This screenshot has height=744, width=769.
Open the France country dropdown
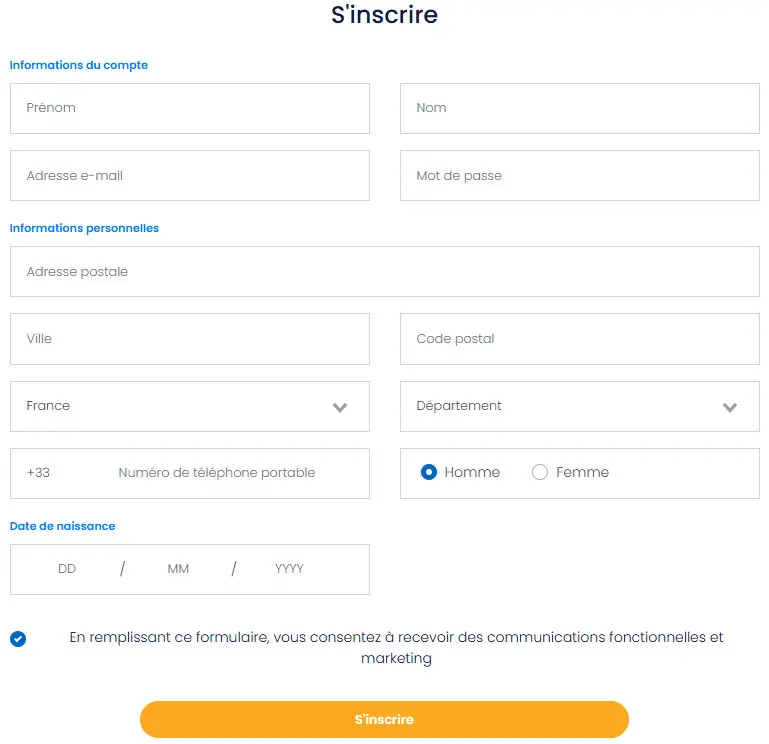[180, 406]
